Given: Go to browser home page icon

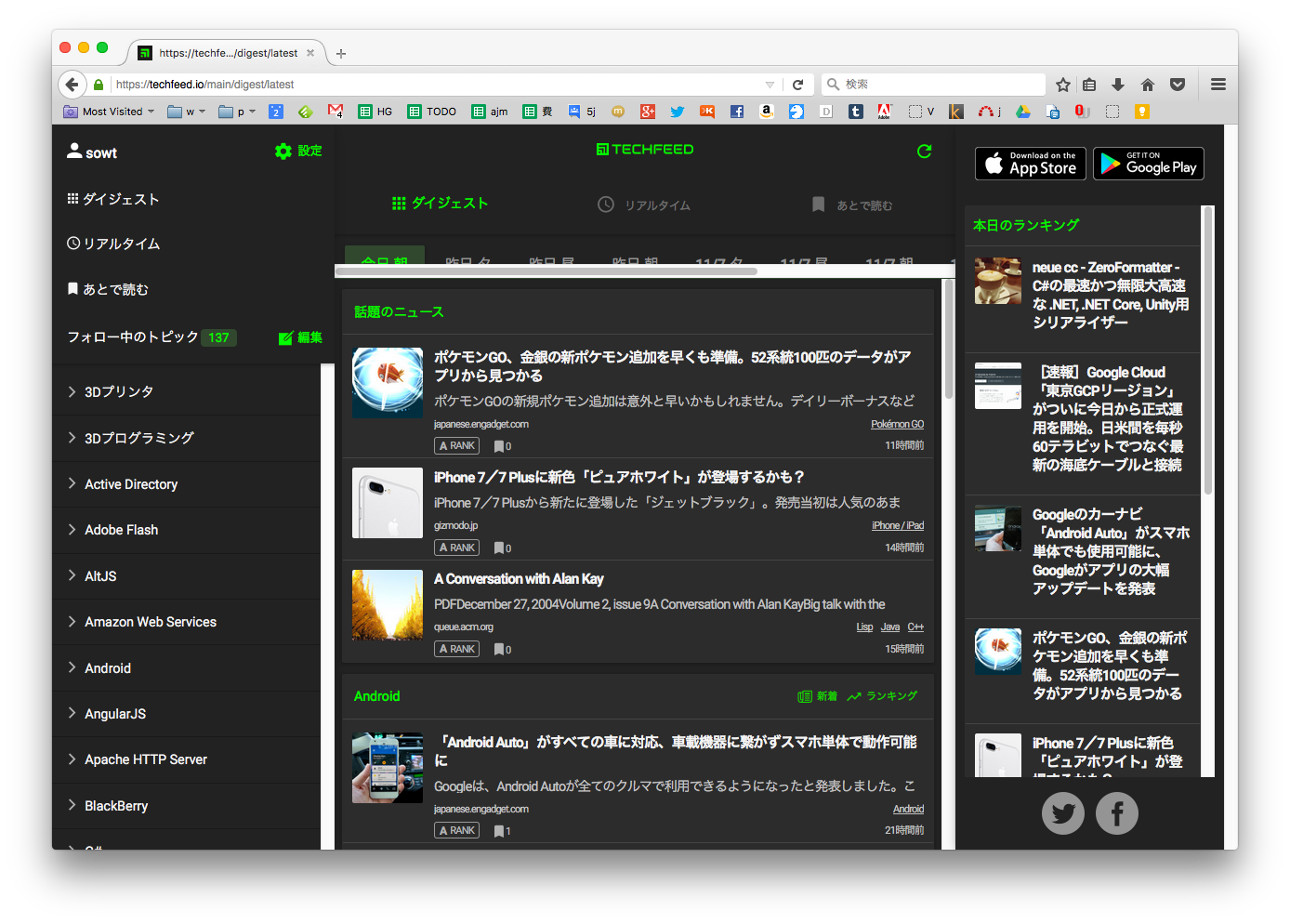Looking at the screenshot, I should coord(1148,85).
